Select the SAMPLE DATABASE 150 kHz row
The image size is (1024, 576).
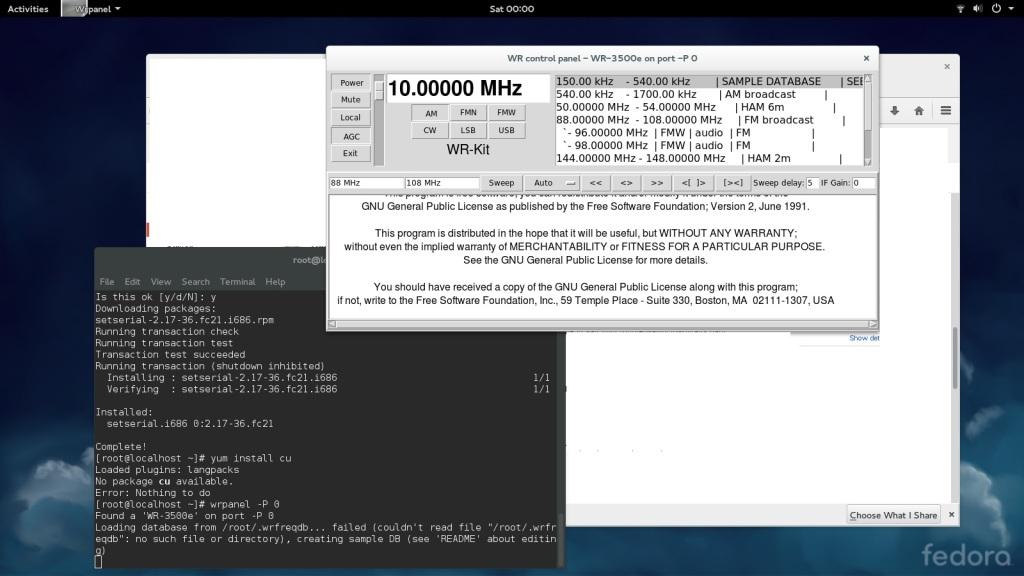[709, 82]
